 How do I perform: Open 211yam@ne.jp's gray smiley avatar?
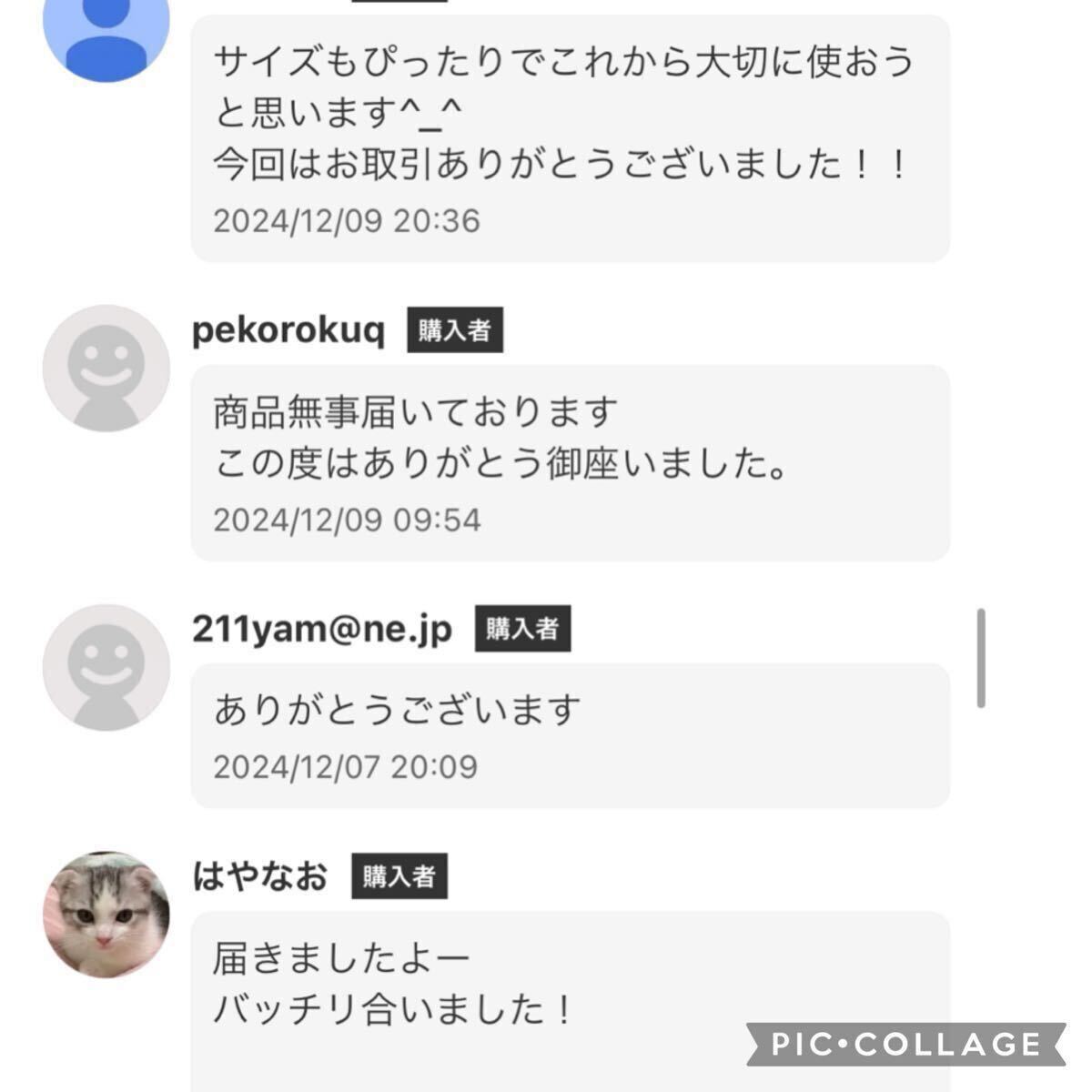tap(106, 667)
